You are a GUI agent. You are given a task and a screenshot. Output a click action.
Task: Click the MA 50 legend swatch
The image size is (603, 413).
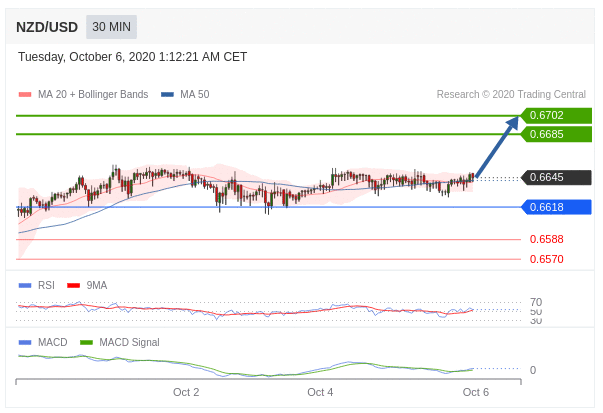167,95
